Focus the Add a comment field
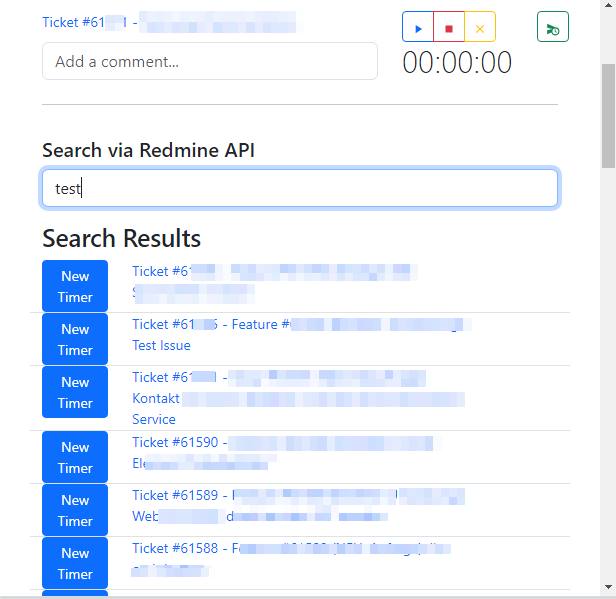This screenshot has width=616, height=599. (x=210, y=61)
